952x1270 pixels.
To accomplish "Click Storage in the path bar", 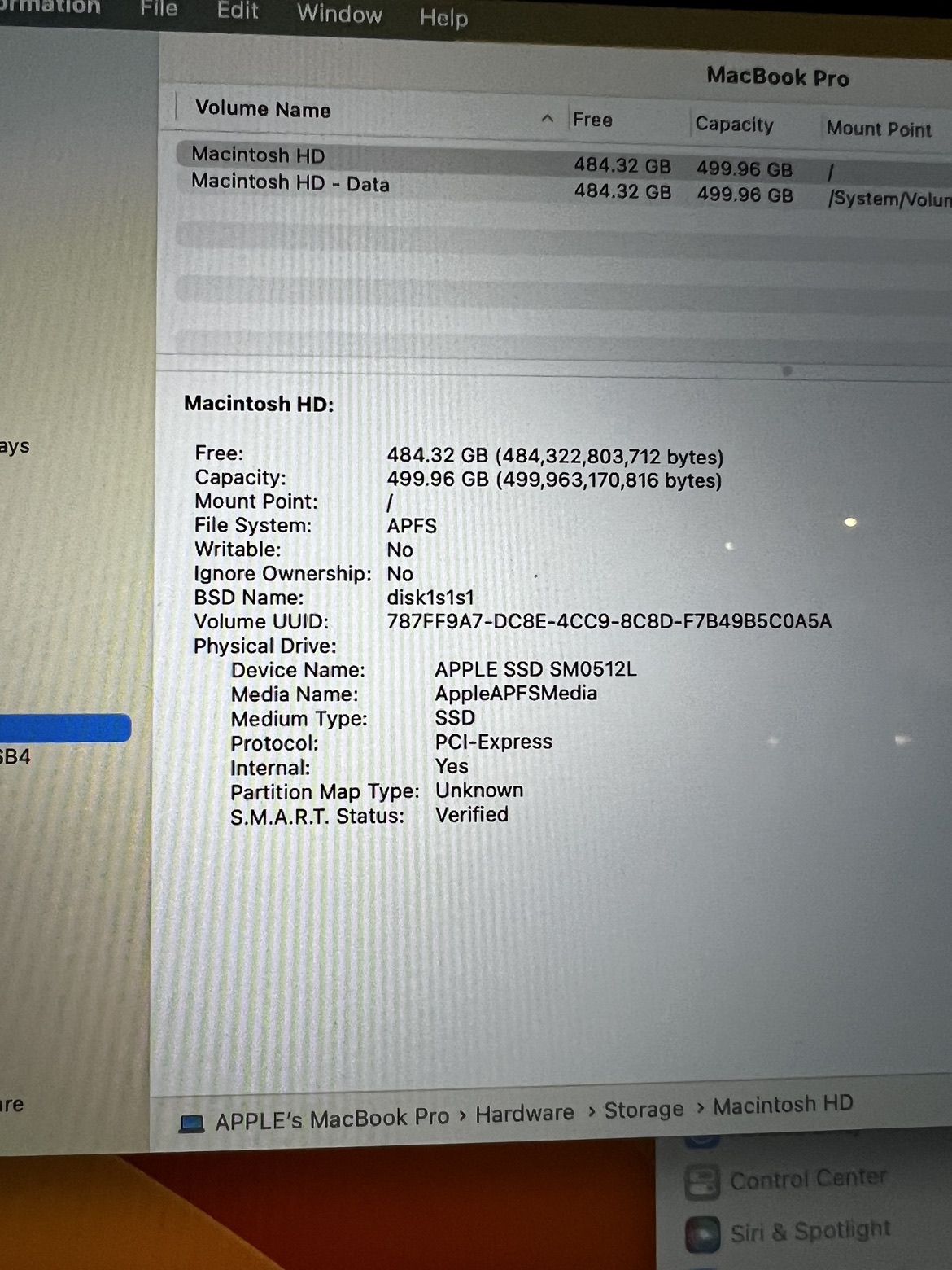I will [x=643, y=1110].
